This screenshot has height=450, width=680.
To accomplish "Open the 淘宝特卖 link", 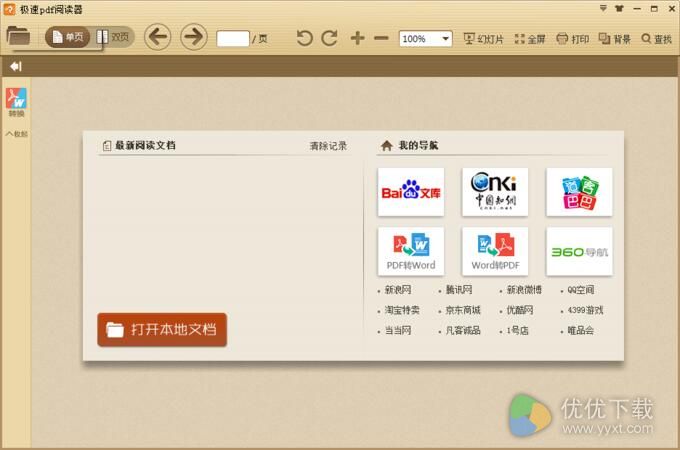I will (x=402, y=310).
